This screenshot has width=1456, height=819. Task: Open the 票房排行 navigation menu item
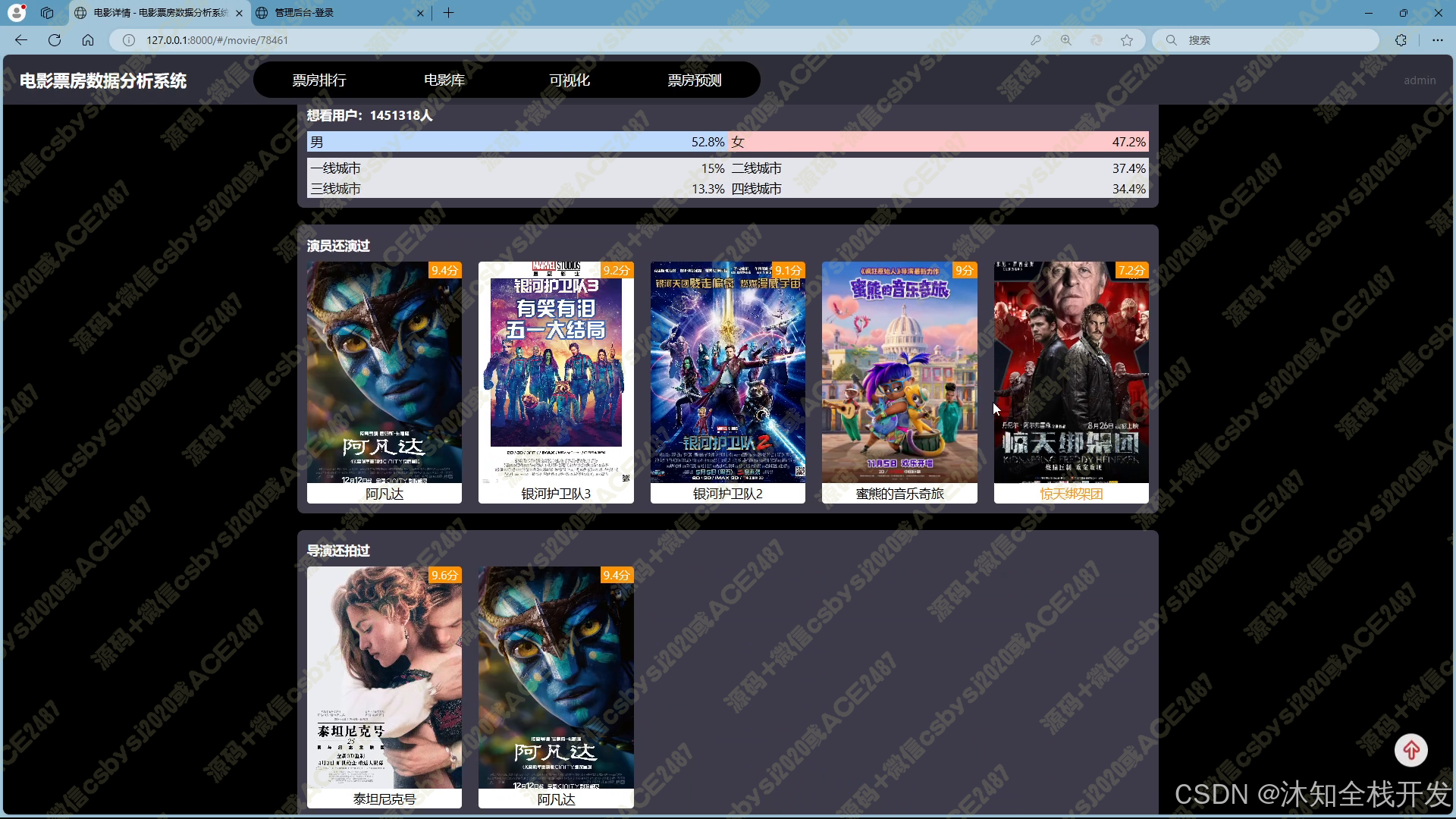click(x=319, y=80)
